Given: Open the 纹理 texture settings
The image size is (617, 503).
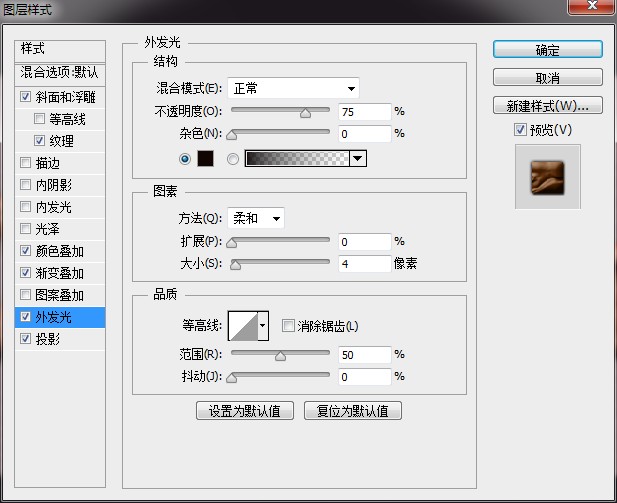Looking at the screenshot, I should 61,141.
